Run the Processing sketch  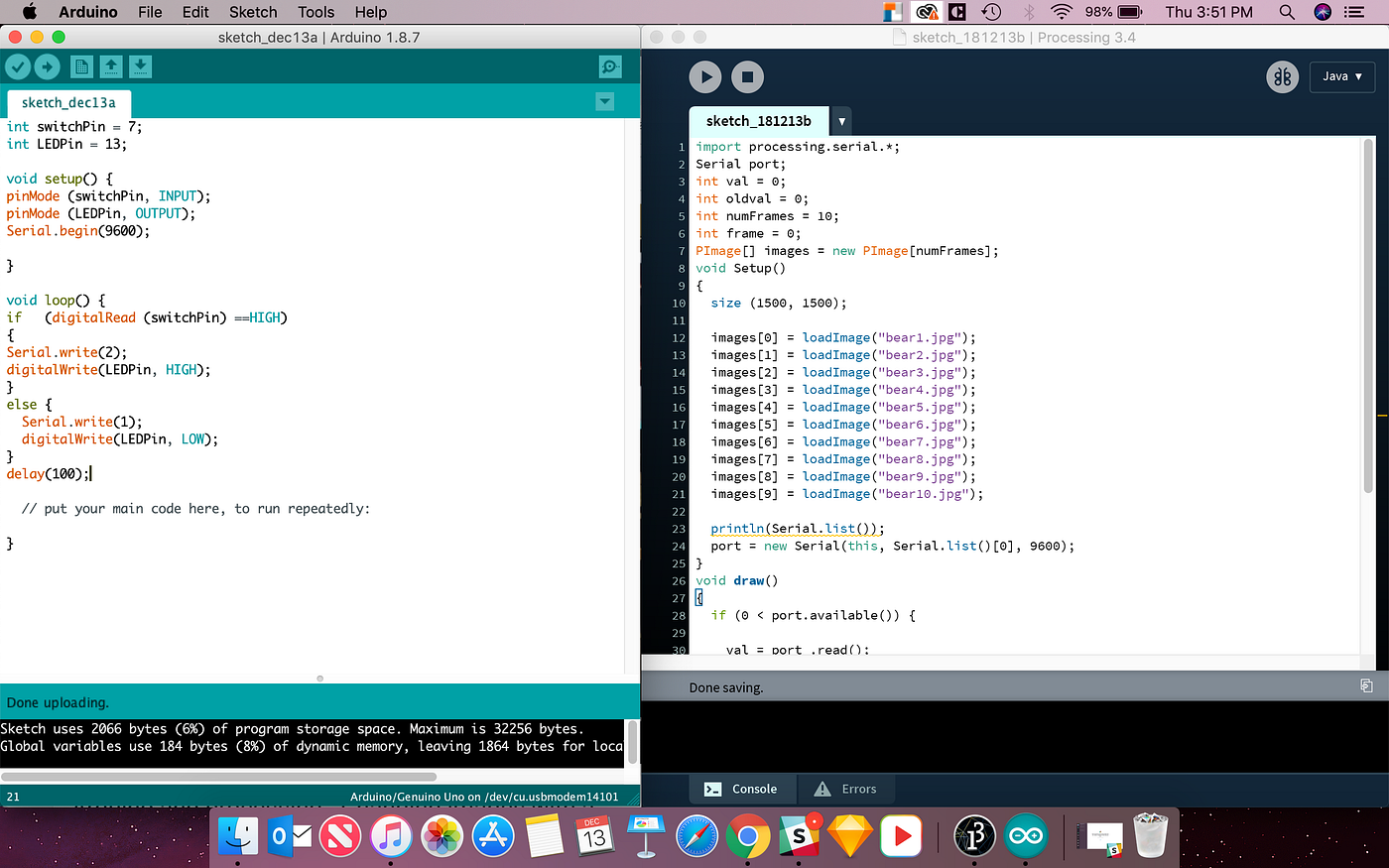[x=705, y=76]
